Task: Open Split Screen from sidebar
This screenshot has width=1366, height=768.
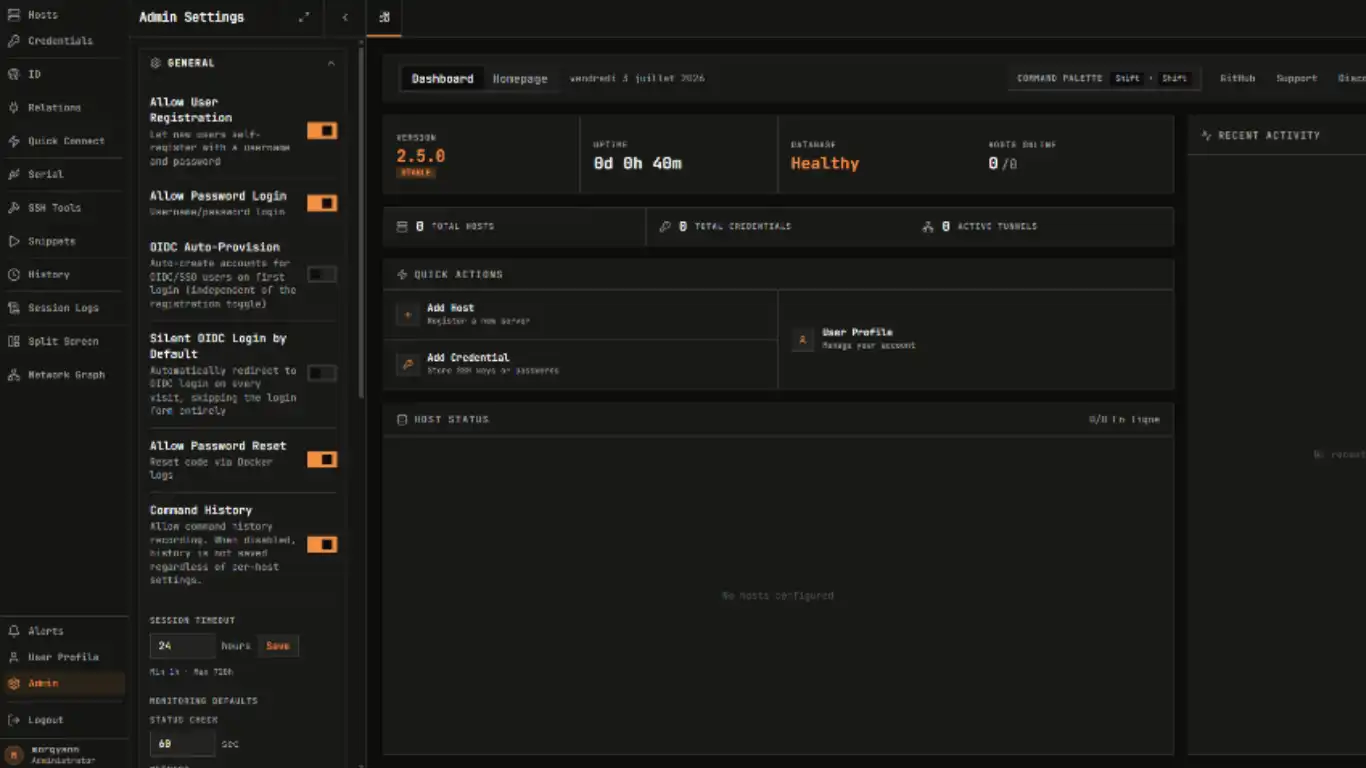Action: point(62,341)
